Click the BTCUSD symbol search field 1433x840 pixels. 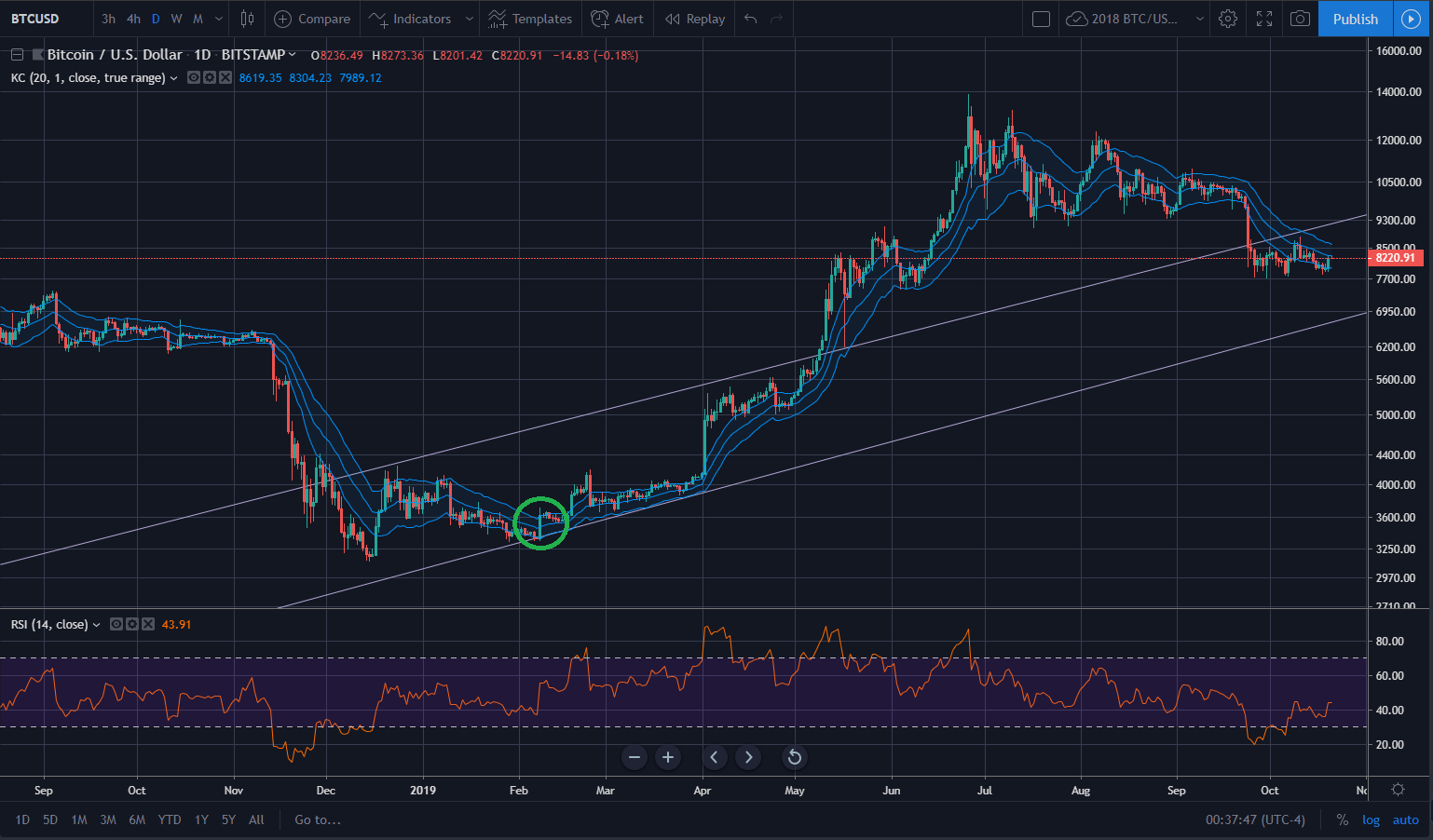45,19
